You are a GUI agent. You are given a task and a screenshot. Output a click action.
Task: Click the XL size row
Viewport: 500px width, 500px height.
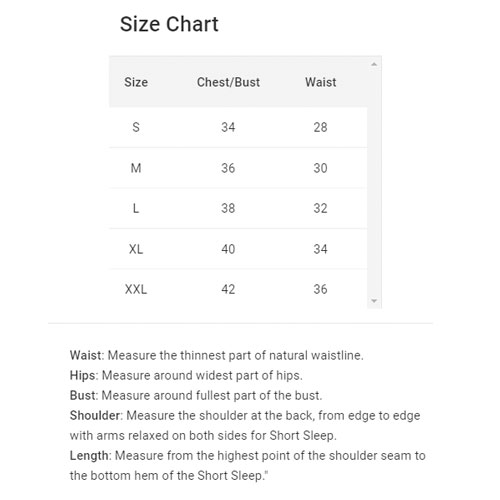tap(238, 249)
